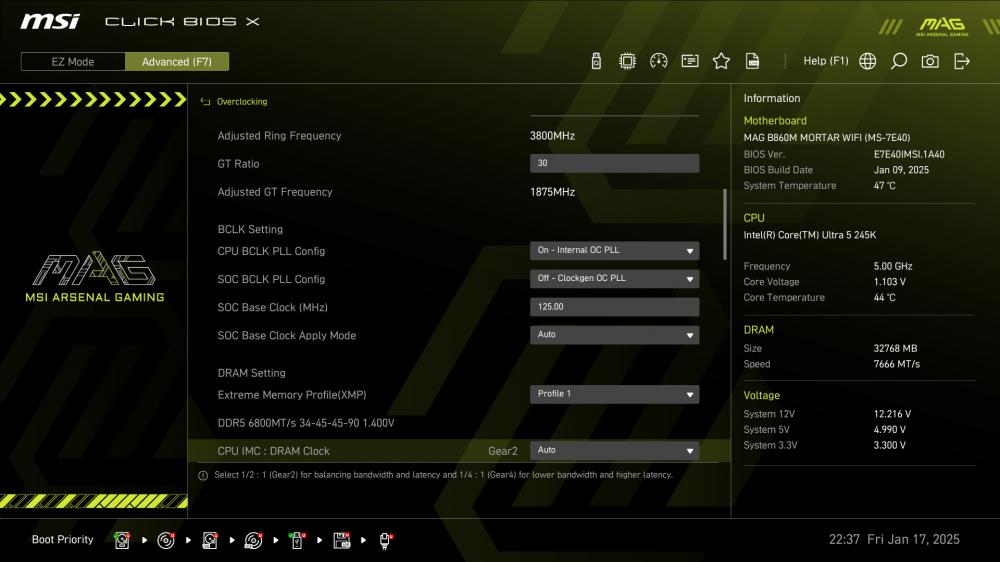Expand SOC Base Clock Apply Mode dropdown
The height and width of the screenshot is (562, 1000).
pyautogui.click(x=614, y=335)
